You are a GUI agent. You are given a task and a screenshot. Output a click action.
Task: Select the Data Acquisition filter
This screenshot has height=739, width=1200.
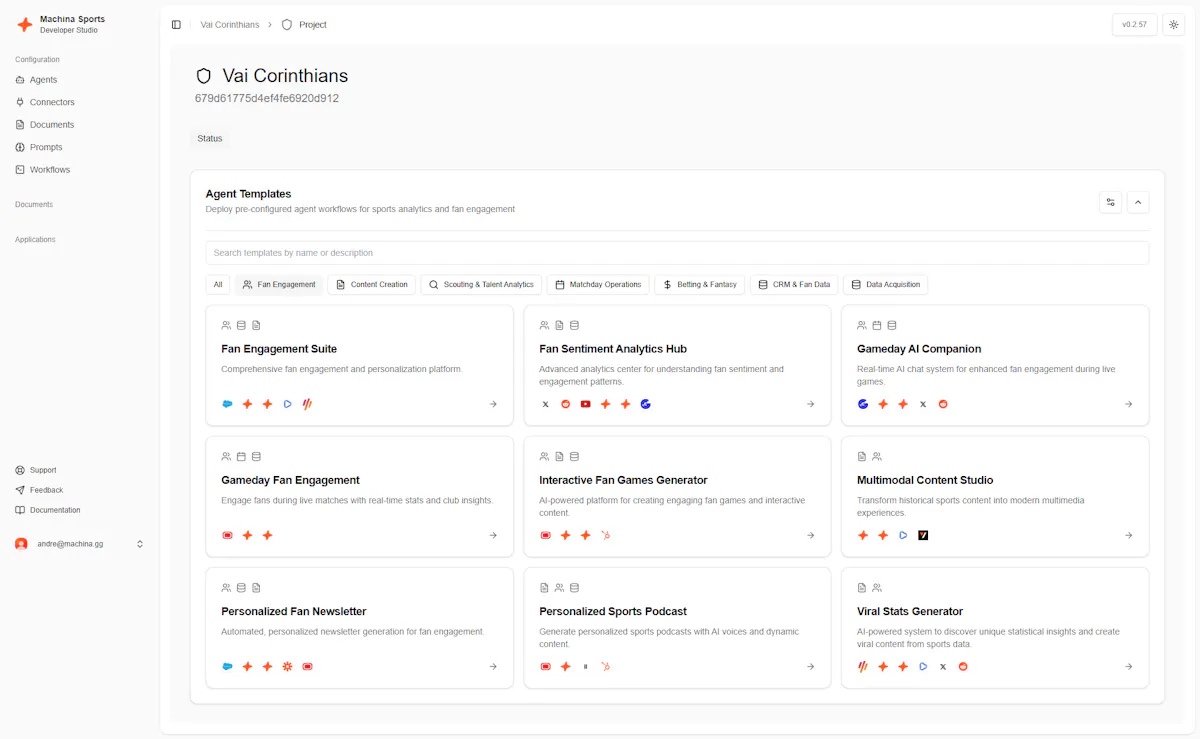[x=885, y=285]
